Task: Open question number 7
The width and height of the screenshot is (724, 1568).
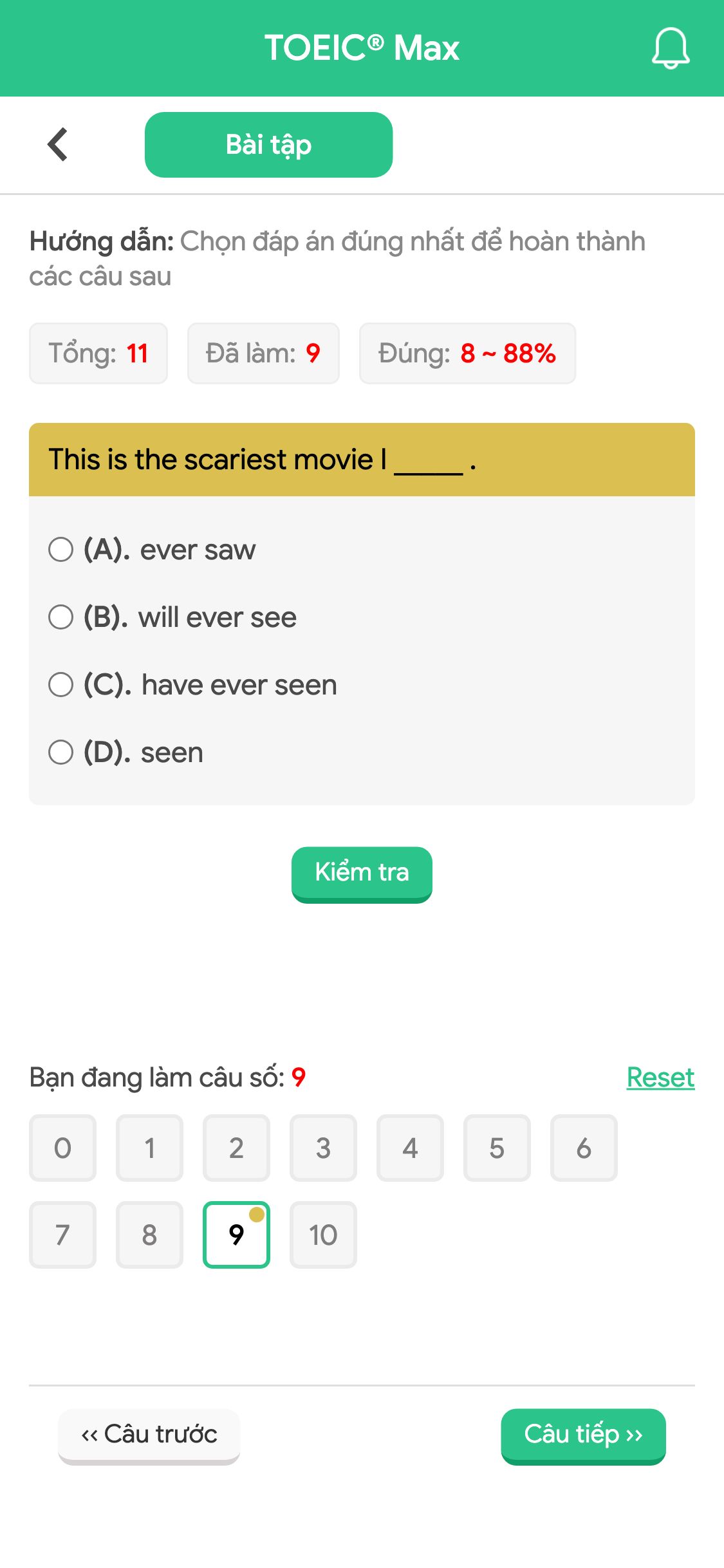Action: 62,1235
